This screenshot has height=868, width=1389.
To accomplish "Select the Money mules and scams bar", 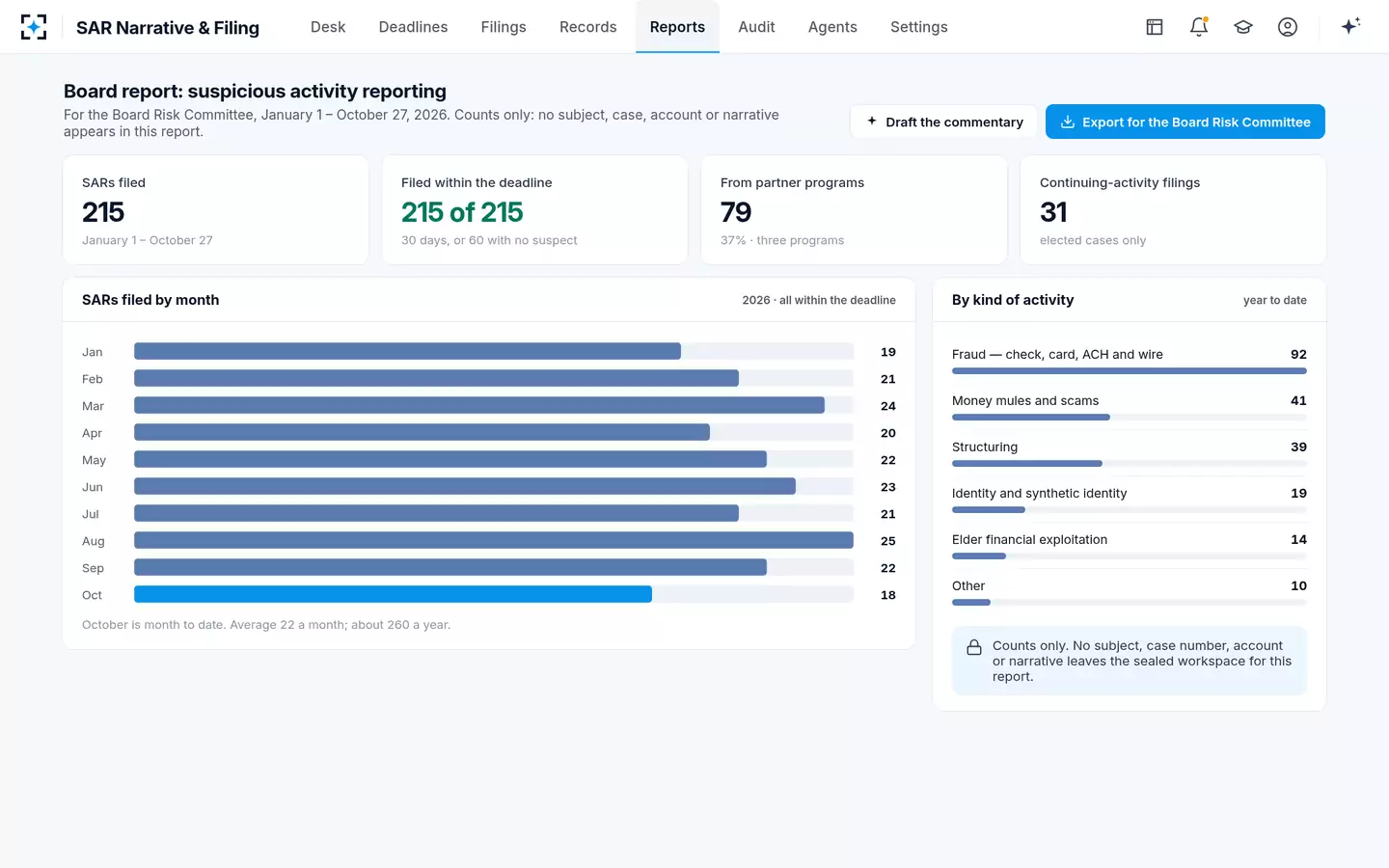I will pyautogui.click(x=1031, y=417).
